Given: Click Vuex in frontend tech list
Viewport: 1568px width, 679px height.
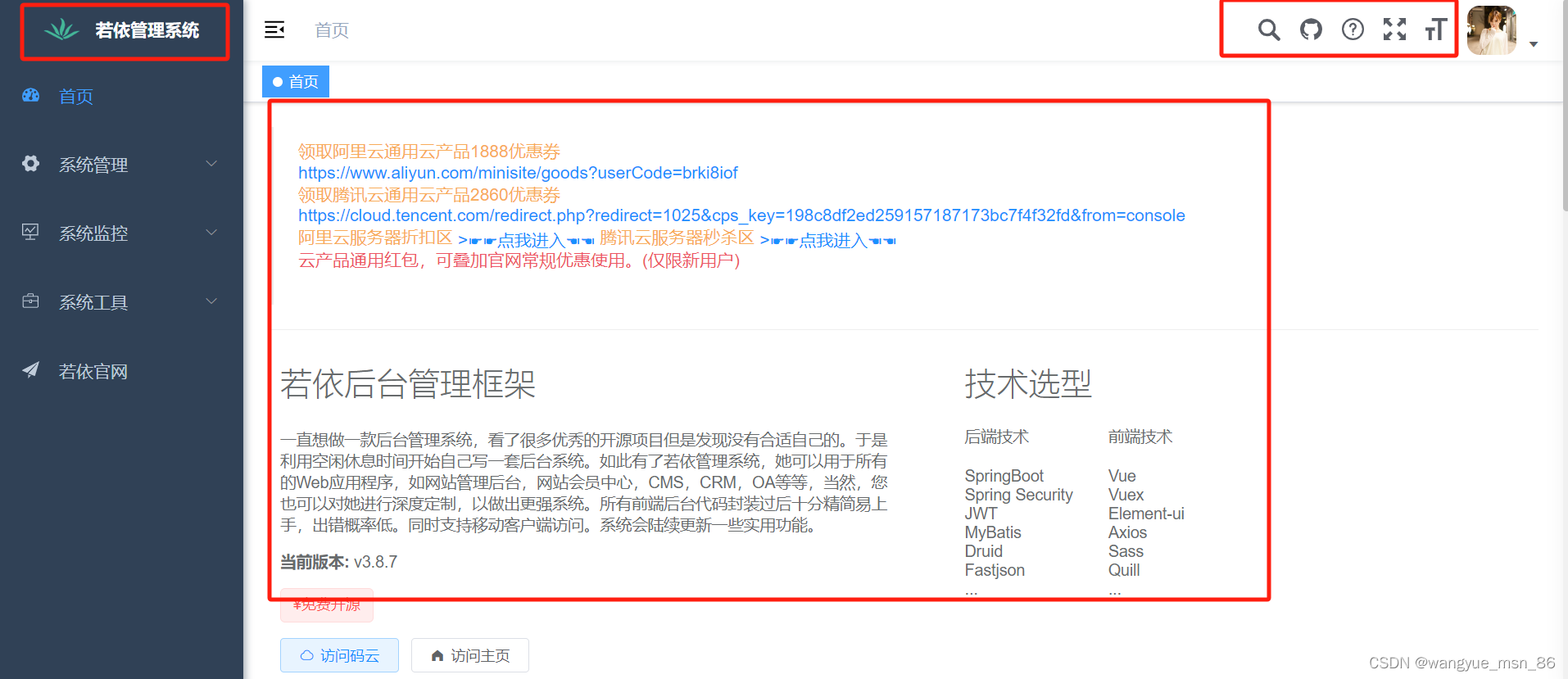Looking at the screenshot, I should pos(1126,495).
